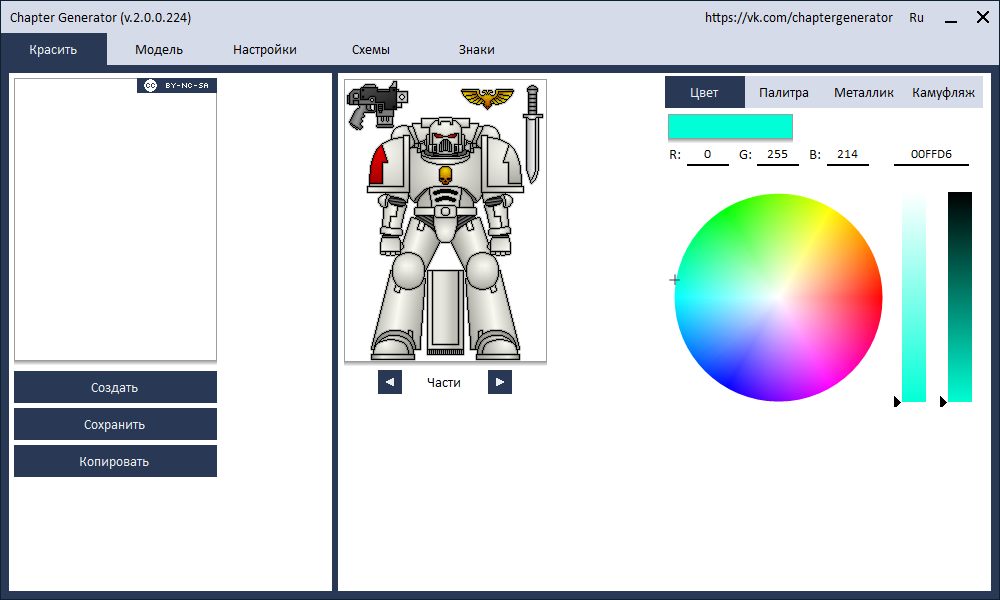Click the R value input field

tap(707, 155)
